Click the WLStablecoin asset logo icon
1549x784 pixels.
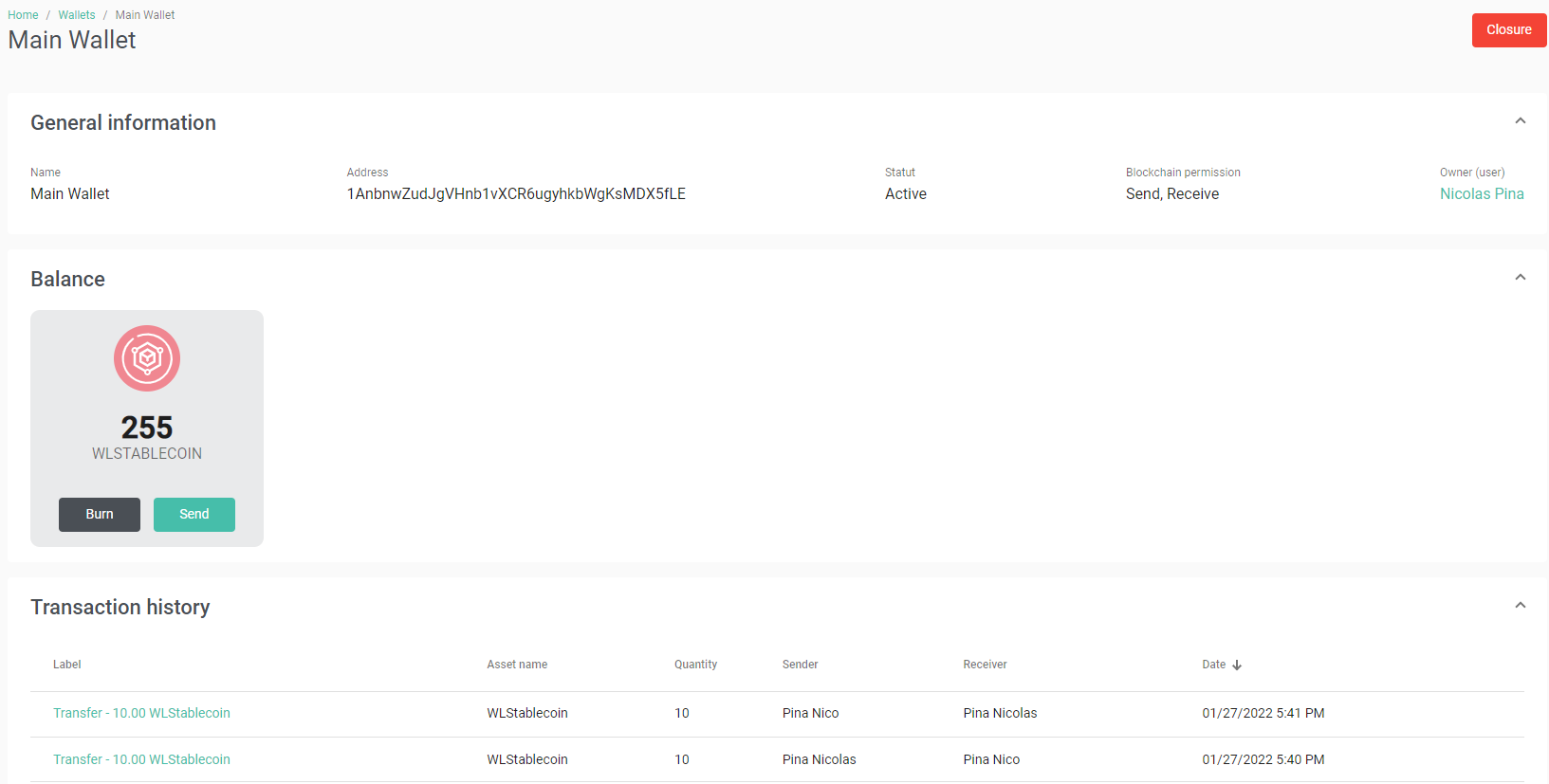[x=147, y=358]
